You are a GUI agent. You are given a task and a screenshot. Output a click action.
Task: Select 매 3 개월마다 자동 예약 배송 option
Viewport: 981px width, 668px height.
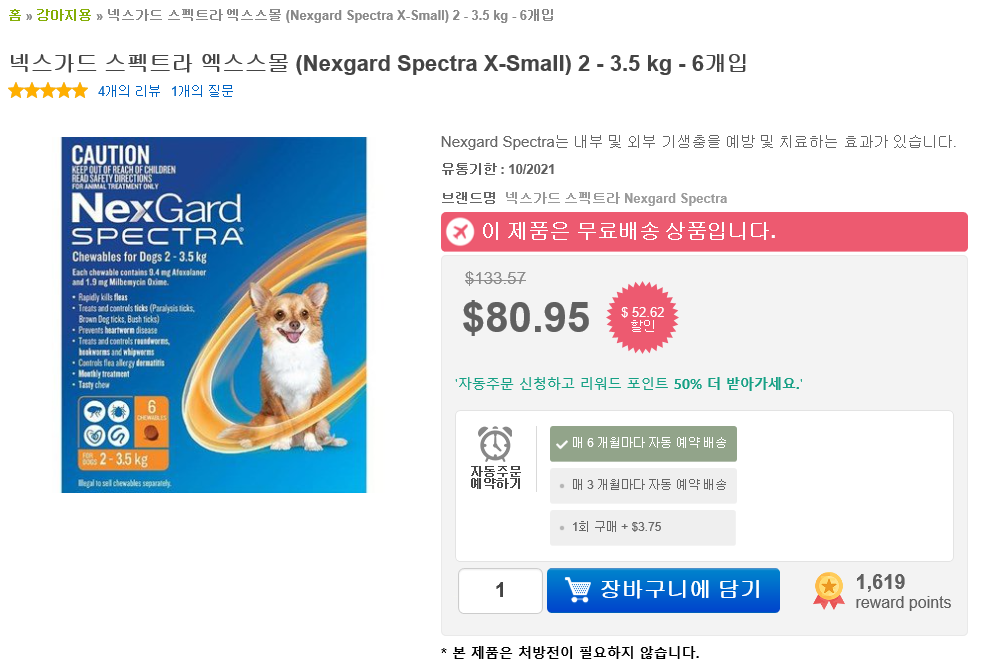[642, 484]
